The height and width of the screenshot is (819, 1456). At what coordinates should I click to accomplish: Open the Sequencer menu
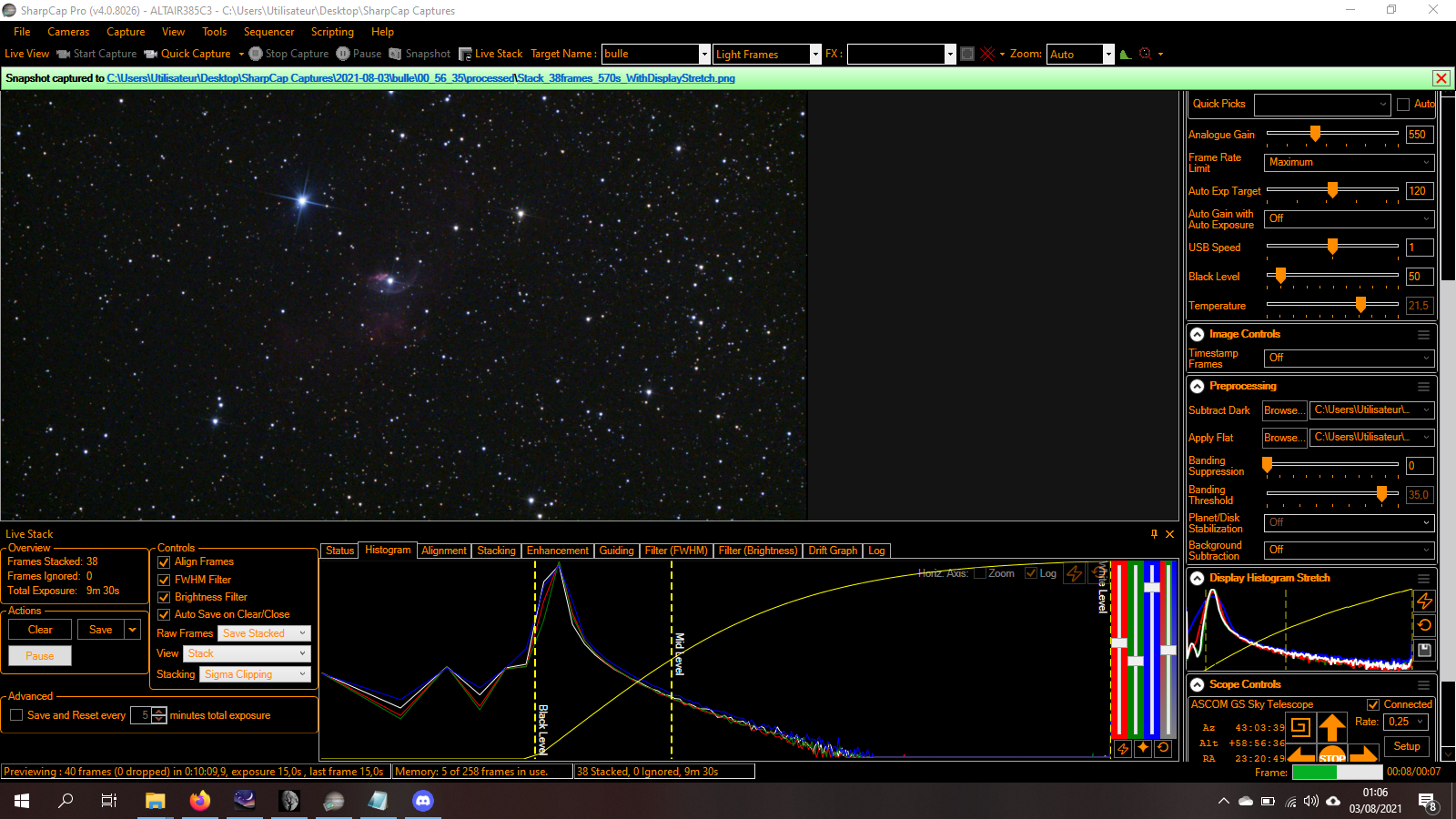pos(268,32)
